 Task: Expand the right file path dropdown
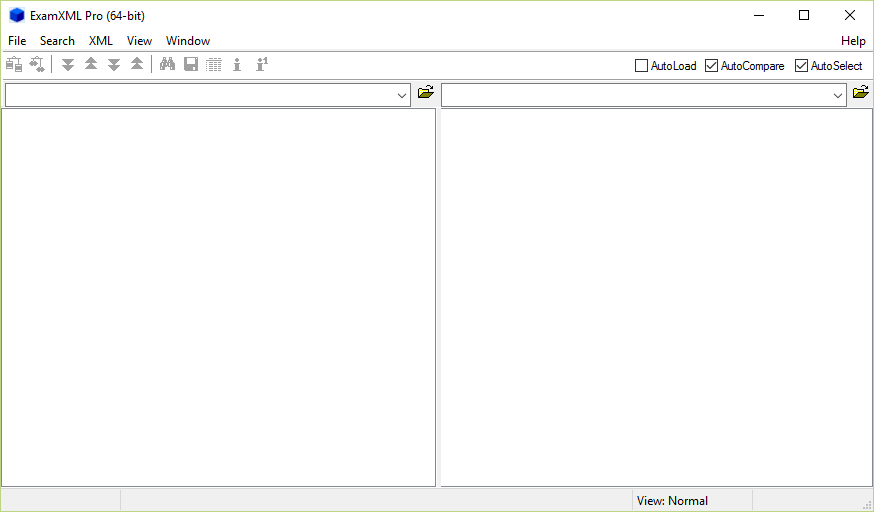click(837, 95)
